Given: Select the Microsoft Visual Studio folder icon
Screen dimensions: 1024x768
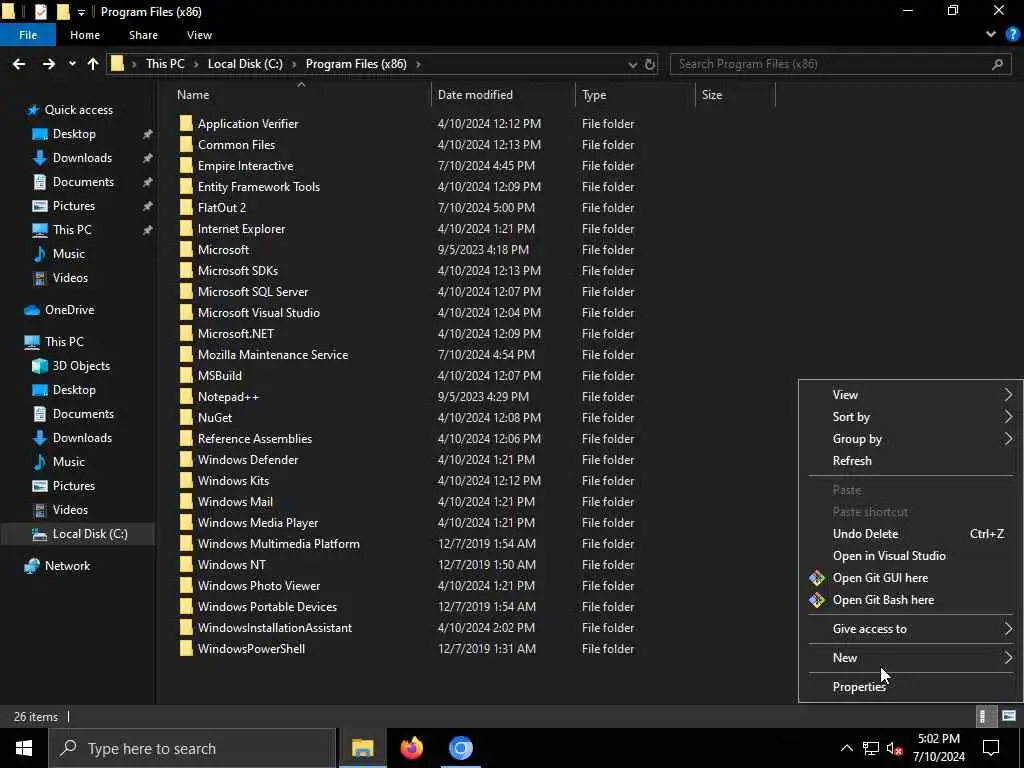Looking at the screenshot, I should 186,313.
